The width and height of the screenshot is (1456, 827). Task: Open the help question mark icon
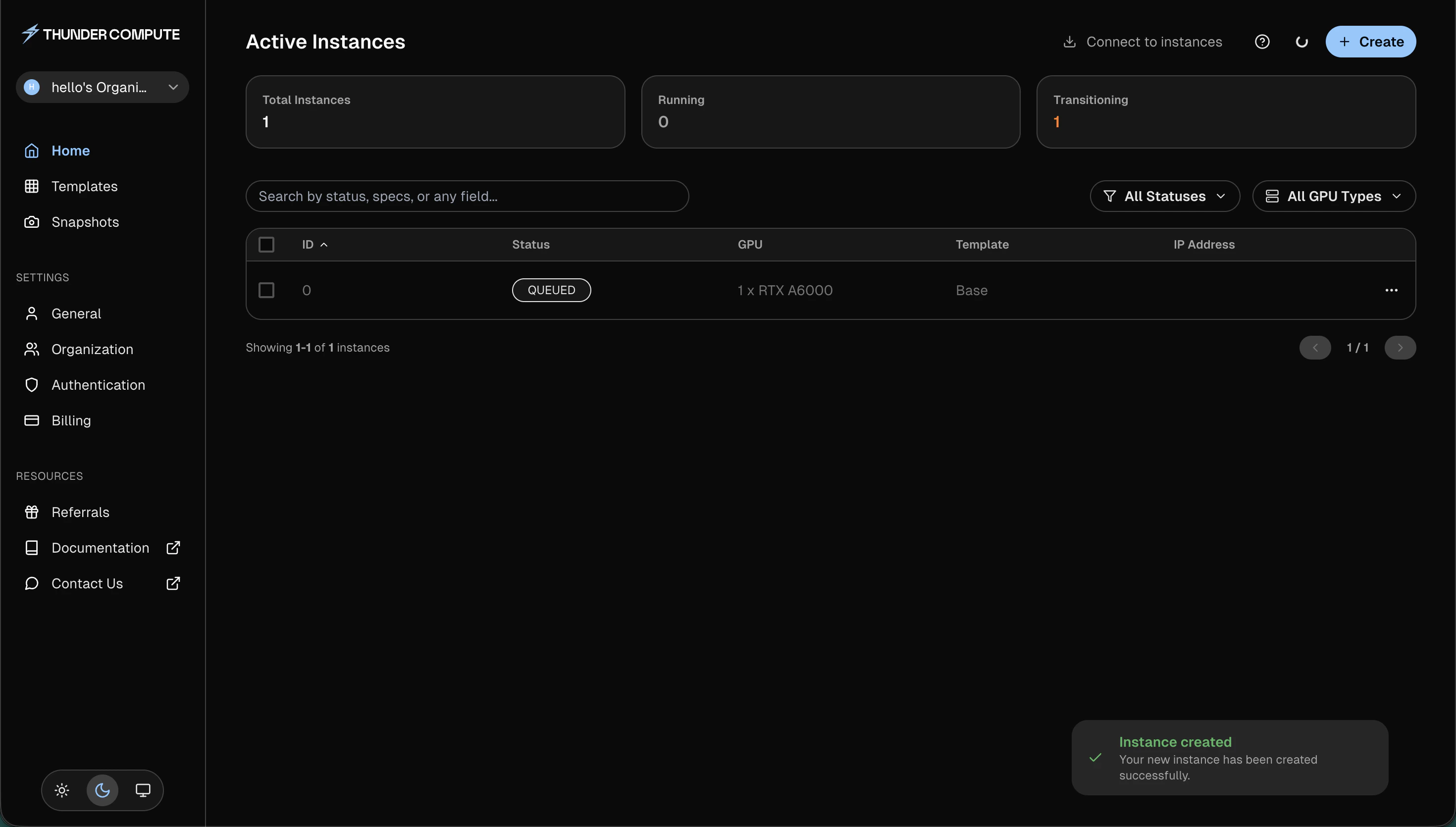point(1262,42)
